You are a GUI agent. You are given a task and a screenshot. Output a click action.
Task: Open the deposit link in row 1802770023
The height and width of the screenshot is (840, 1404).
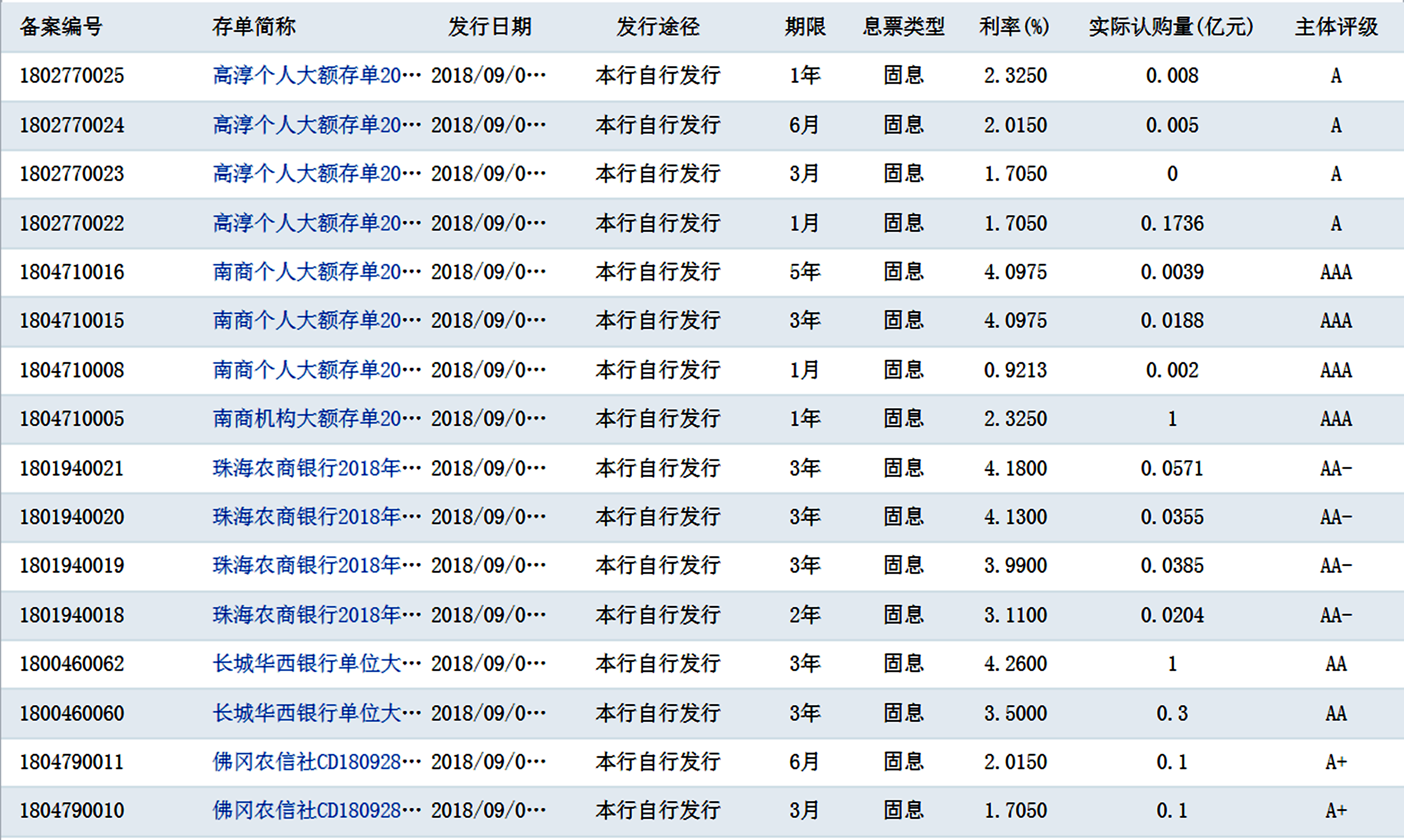316,173
